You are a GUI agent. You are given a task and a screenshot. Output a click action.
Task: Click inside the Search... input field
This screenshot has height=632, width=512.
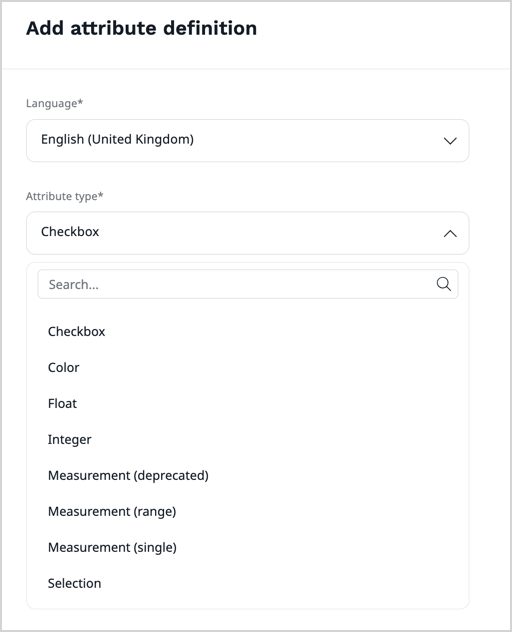click(248, 284)
